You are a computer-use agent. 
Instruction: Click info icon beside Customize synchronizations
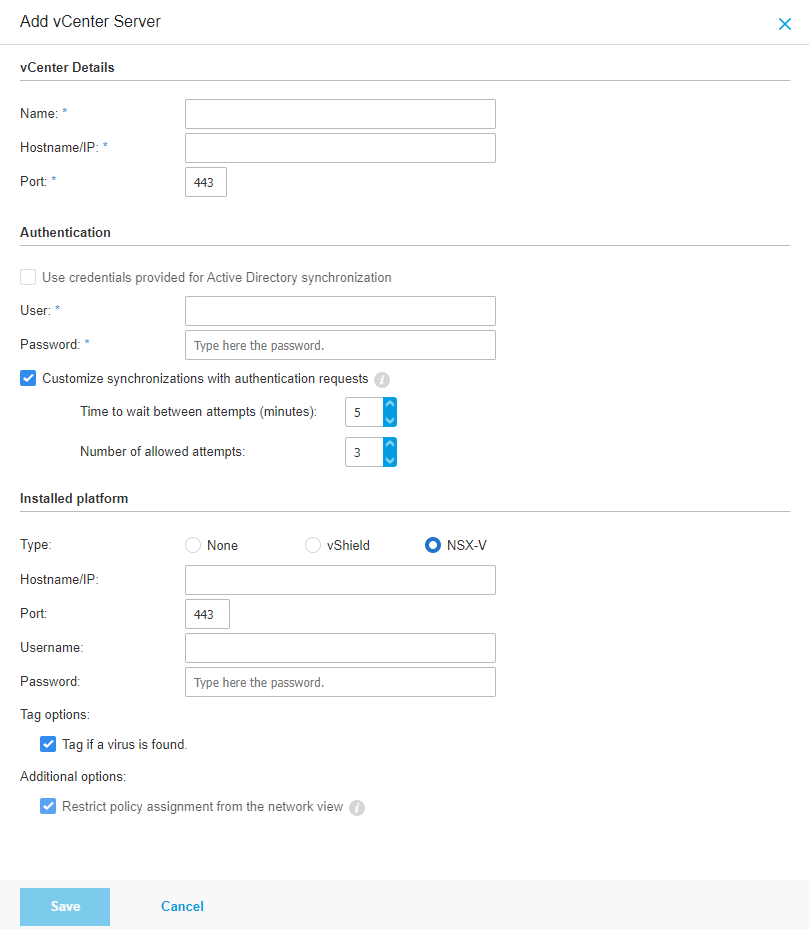click(382, 380)
